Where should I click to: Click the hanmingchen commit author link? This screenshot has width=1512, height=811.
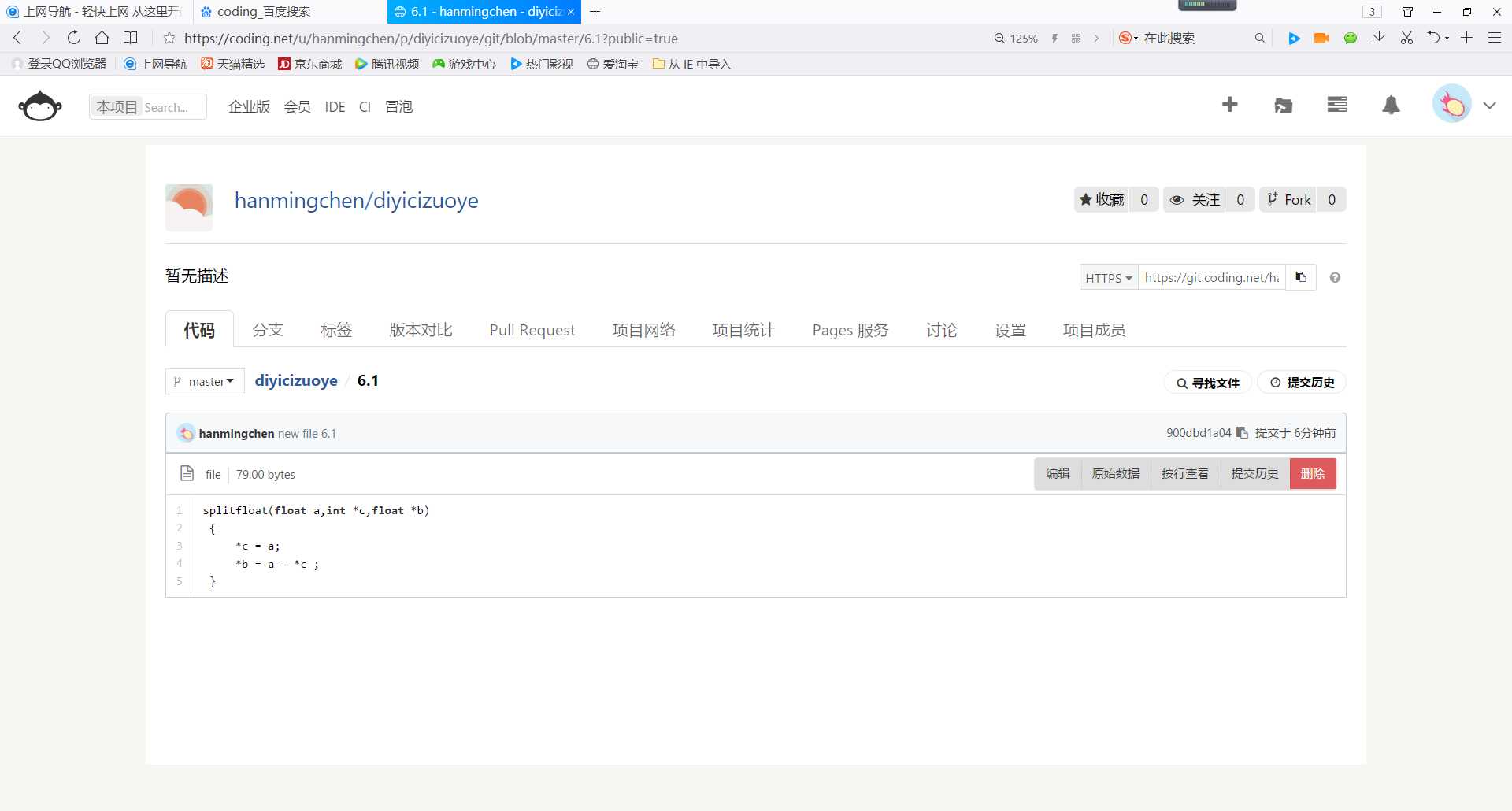(236, 433)
